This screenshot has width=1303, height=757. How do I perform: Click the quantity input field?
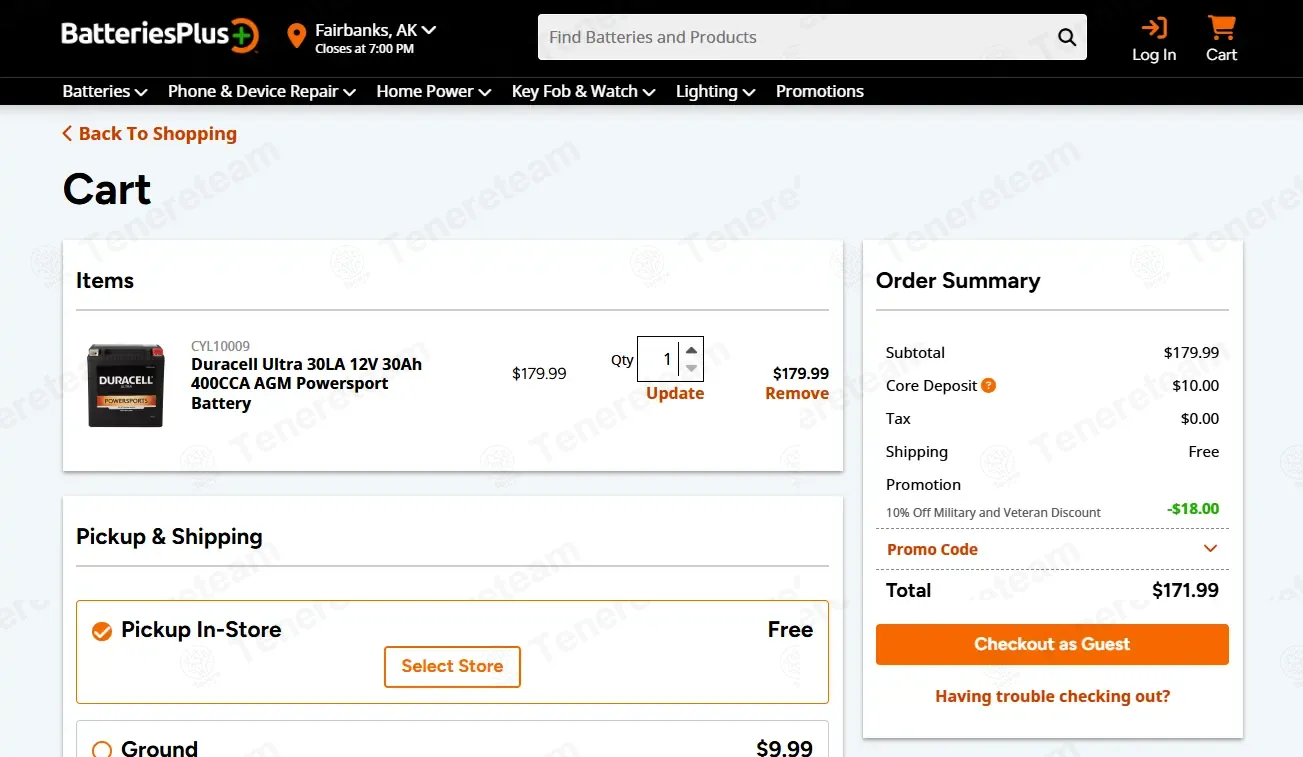pyautogui.click(x=658, y=359)
